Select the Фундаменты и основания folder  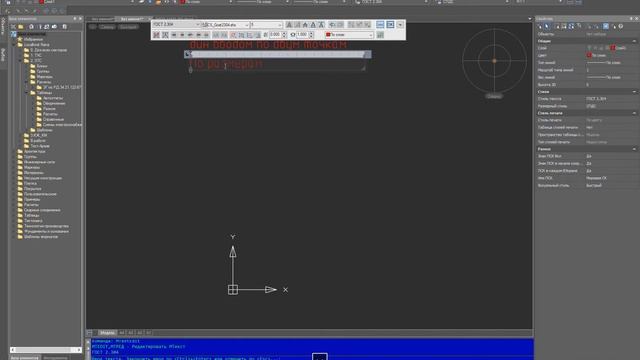pyautogui.click(x=43, y=231)
